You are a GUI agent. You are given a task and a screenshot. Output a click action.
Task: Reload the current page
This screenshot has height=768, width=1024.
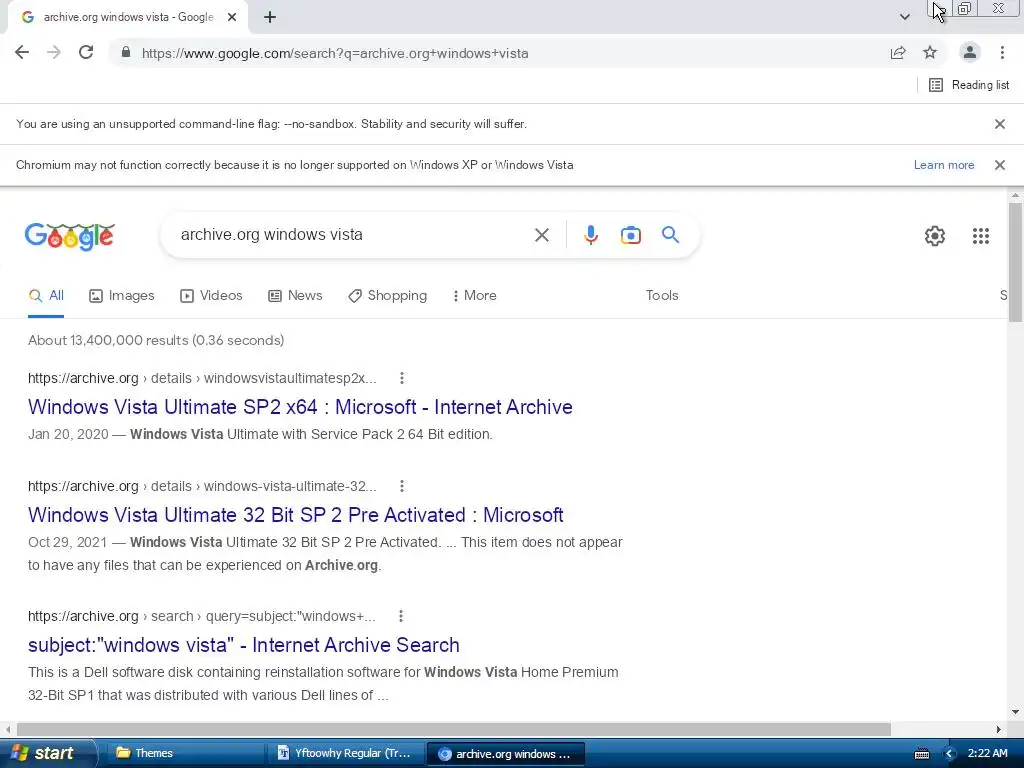click(86, 53)
